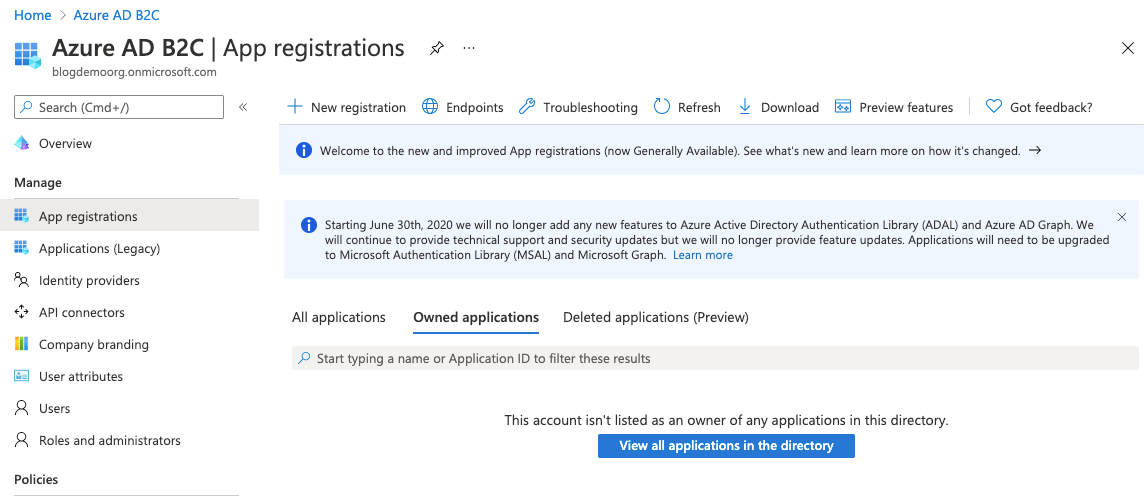The height and width of the screenshot is (502, 1144).
Task: Click the Company branding bars icon
Action: click(21, 344)
